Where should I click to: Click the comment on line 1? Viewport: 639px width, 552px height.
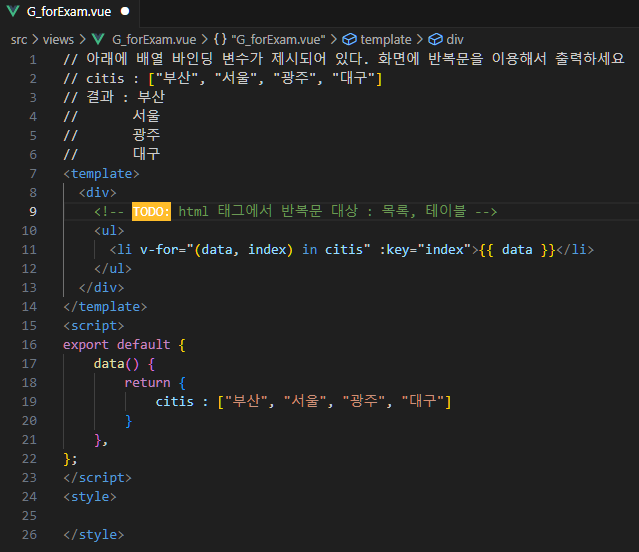coord(344,59)
